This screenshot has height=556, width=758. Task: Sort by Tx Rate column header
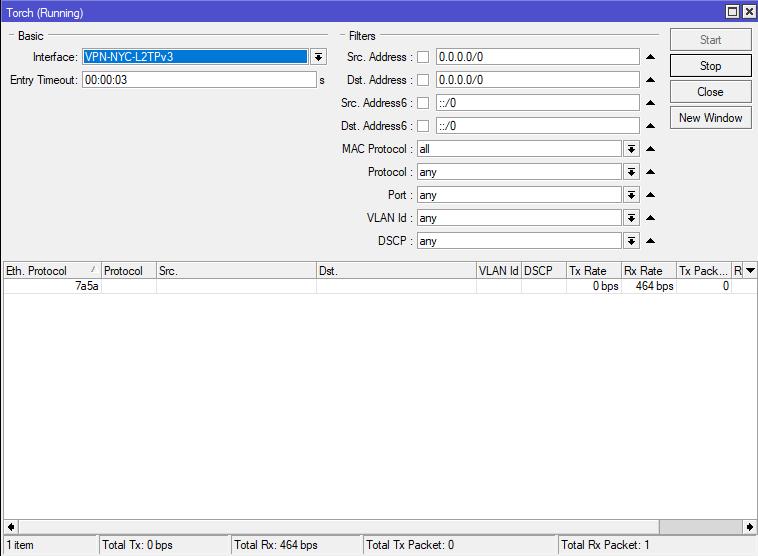(x=594, y=271)
